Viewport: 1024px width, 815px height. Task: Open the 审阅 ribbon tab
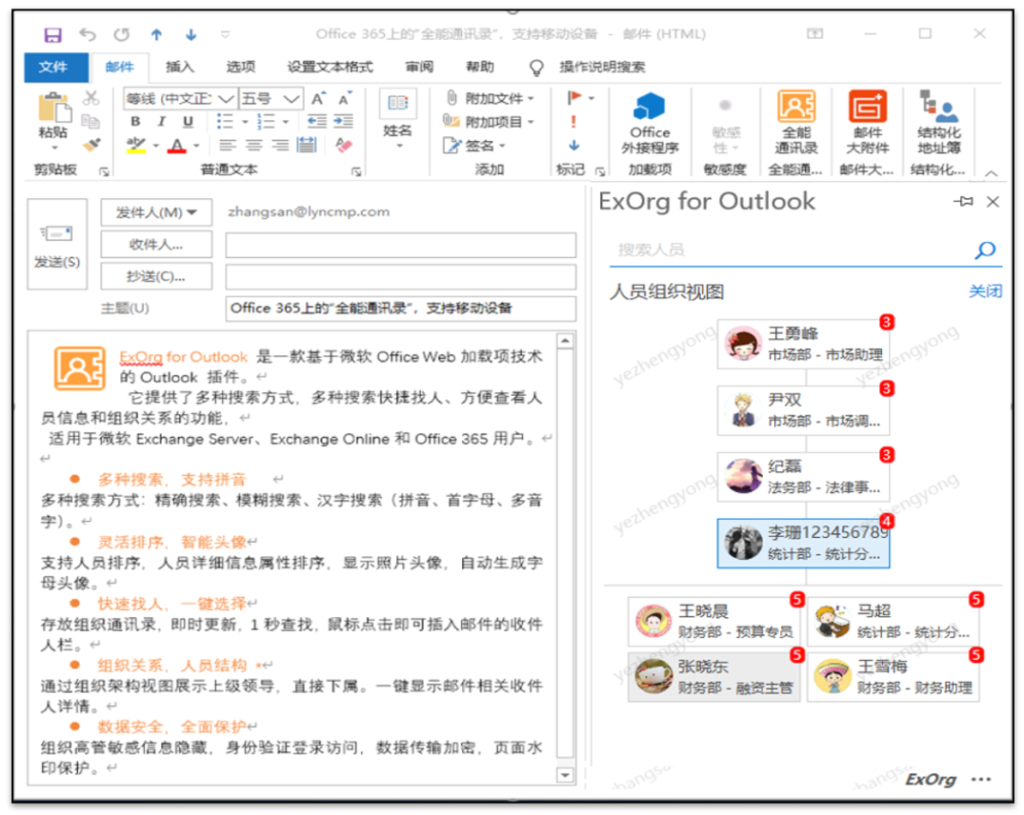click(x=419, y=67)
